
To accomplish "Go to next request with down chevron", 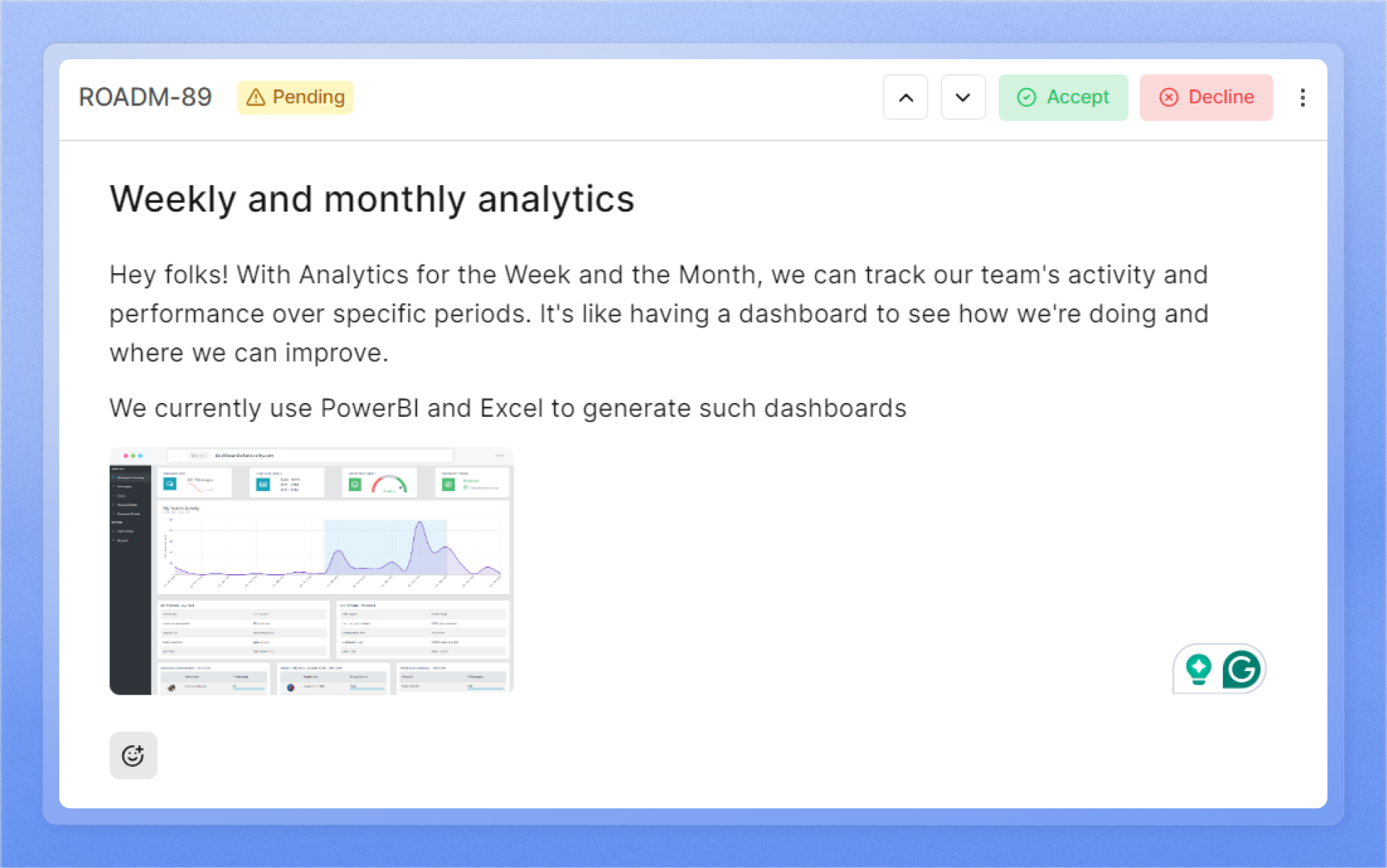I will coord(963,97).
